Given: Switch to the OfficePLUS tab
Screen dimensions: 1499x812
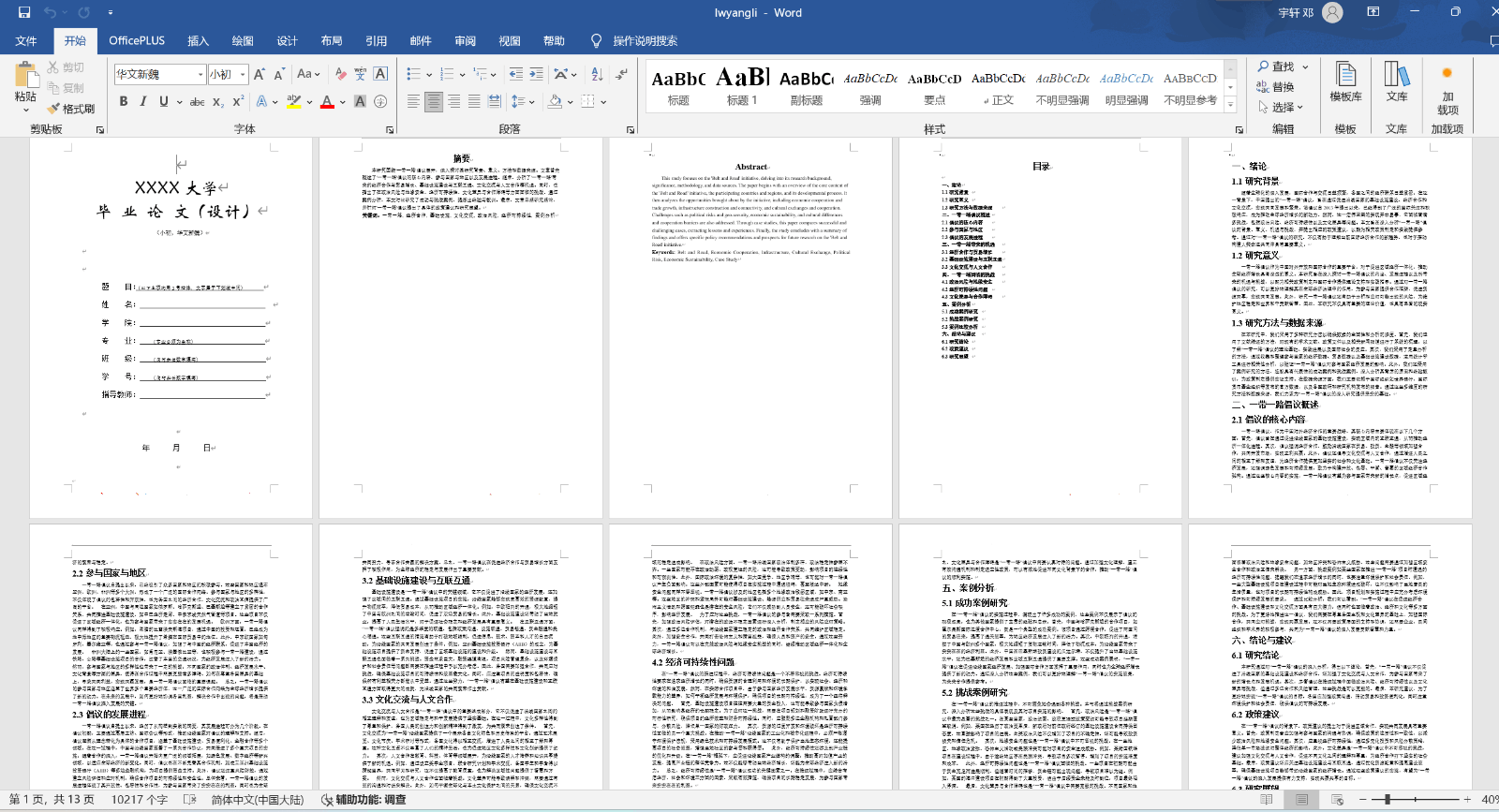Looking at the screenshot, I should point(137,40).
